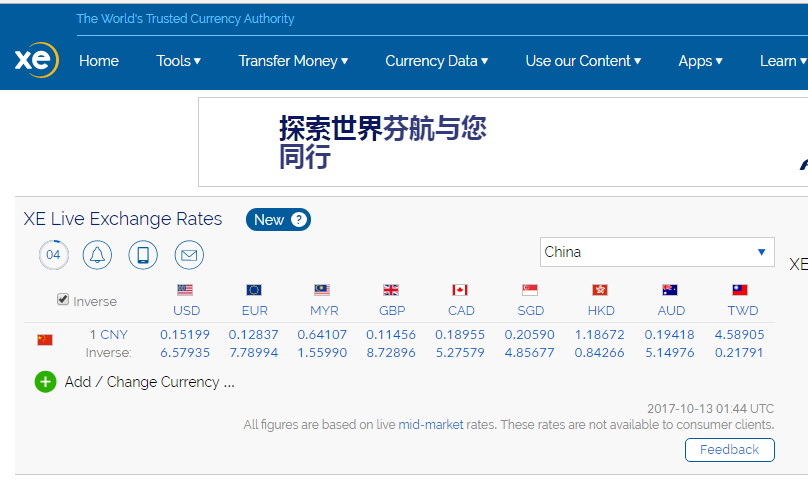Click the MYR rate 0.64107
This screenshot has width=808, height=492.
click(x=322, y=335)
